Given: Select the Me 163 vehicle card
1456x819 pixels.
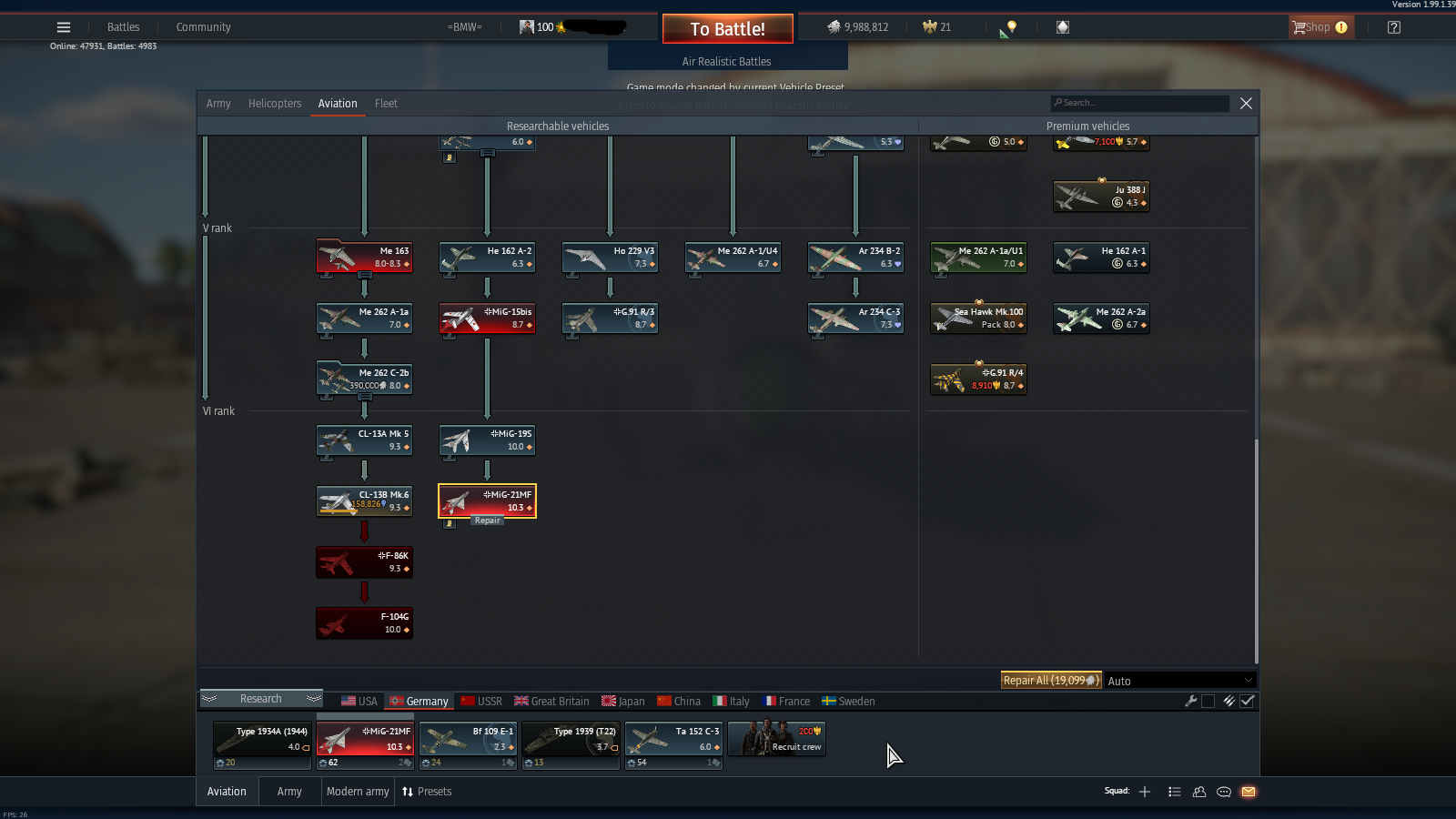Looking at the screenshot, I should point(364,257).
